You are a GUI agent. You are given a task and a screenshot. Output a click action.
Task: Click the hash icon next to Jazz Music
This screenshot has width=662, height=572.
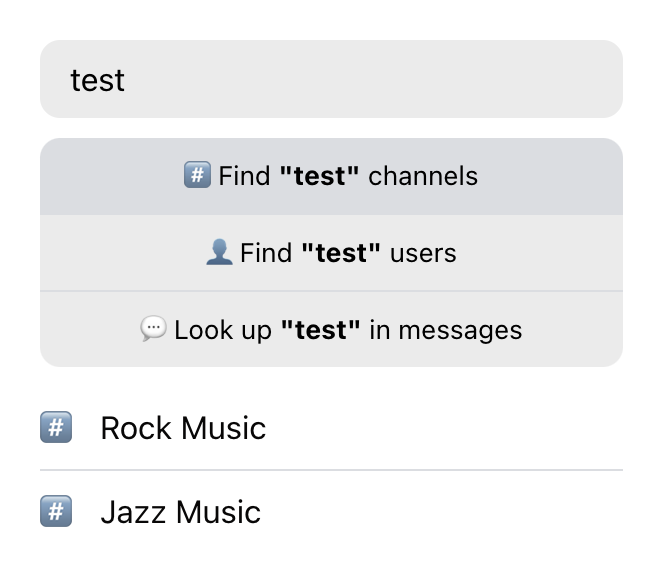point(56,512)
